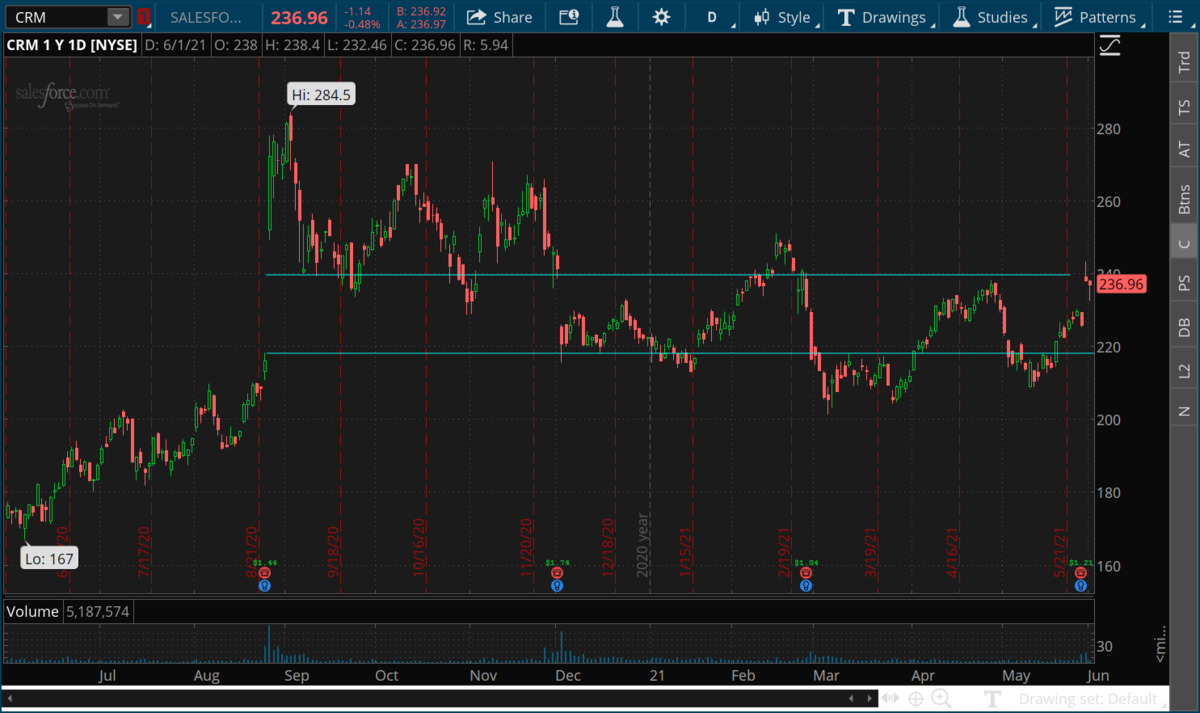Select the C sidebar tab
This screenshot has width=1200, height=713.
coord(1184,243)
